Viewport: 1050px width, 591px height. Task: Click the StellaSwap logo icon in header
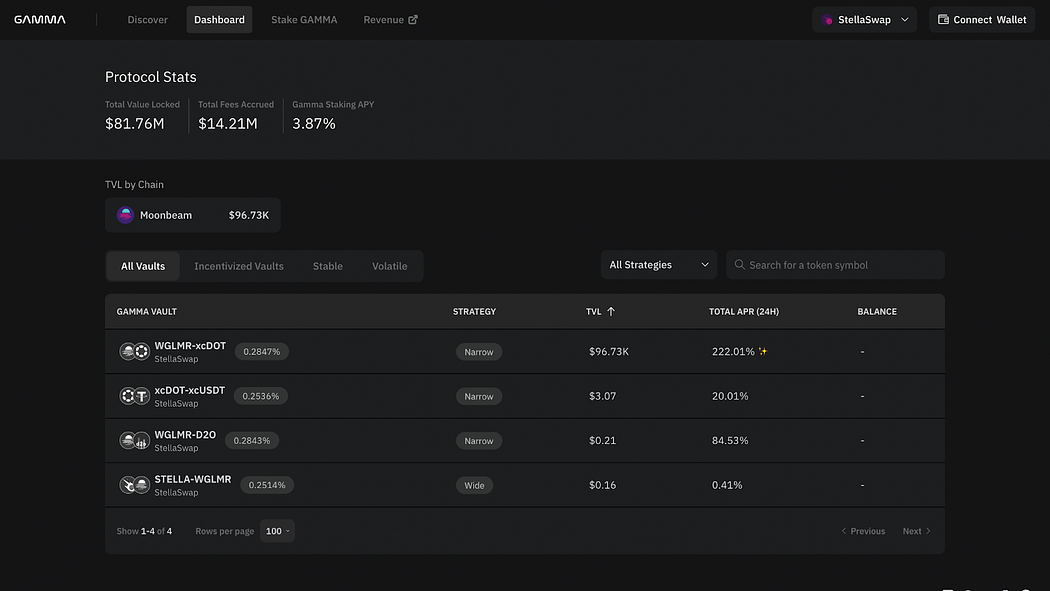(827, 20)
